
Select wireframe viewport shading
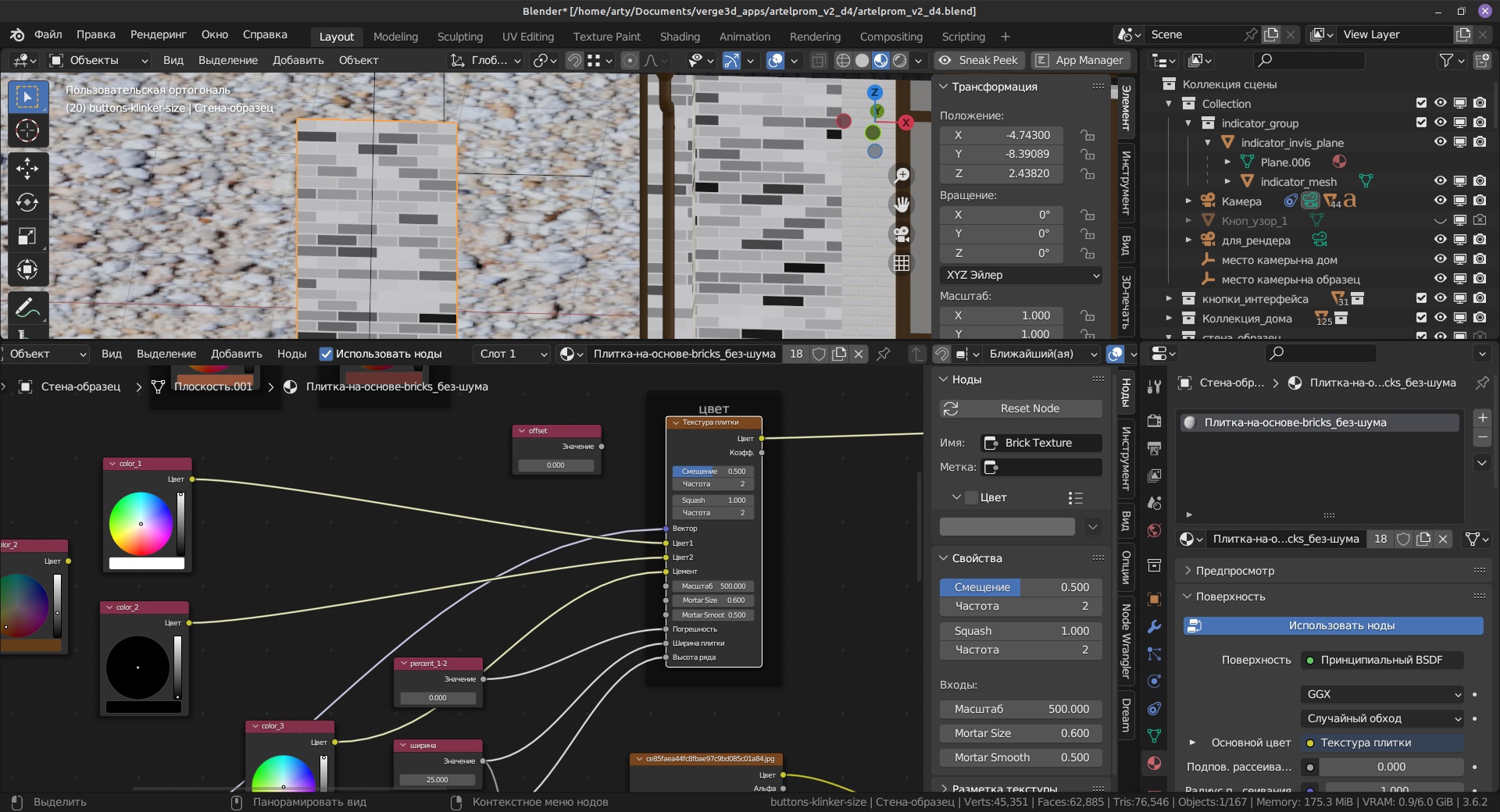(x=843, y=60)
